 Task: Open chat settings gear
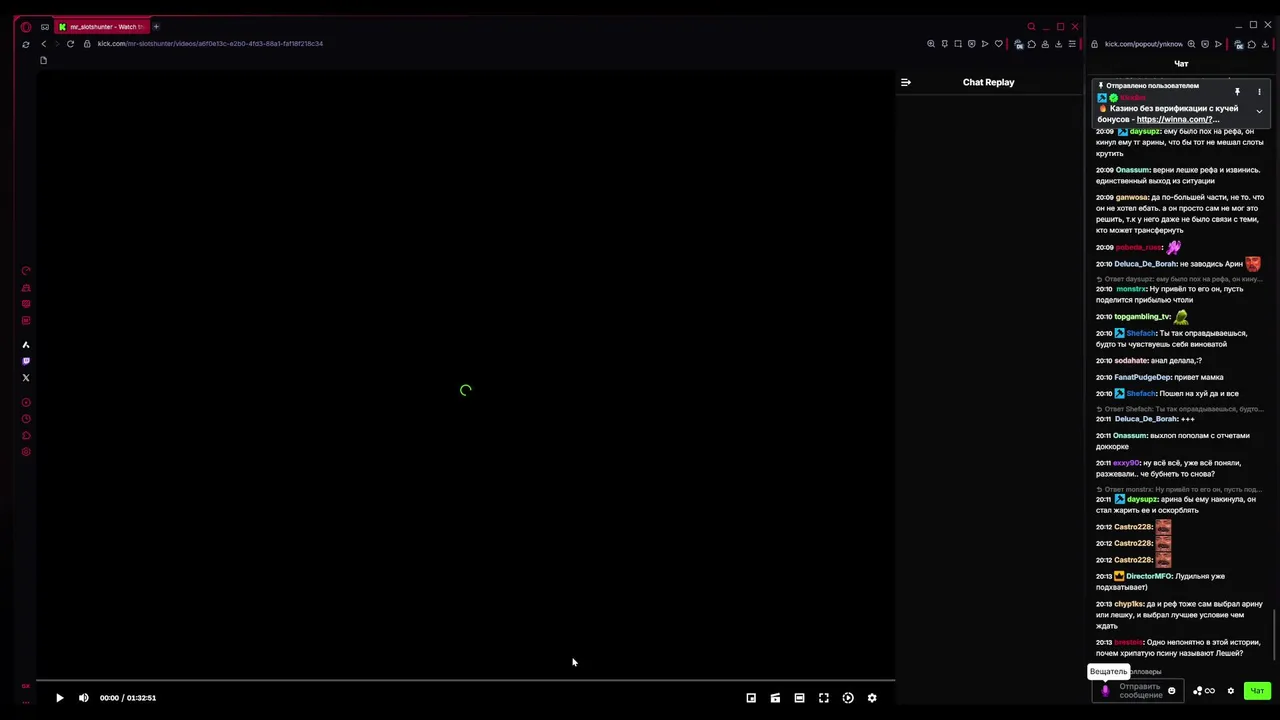1231,691
